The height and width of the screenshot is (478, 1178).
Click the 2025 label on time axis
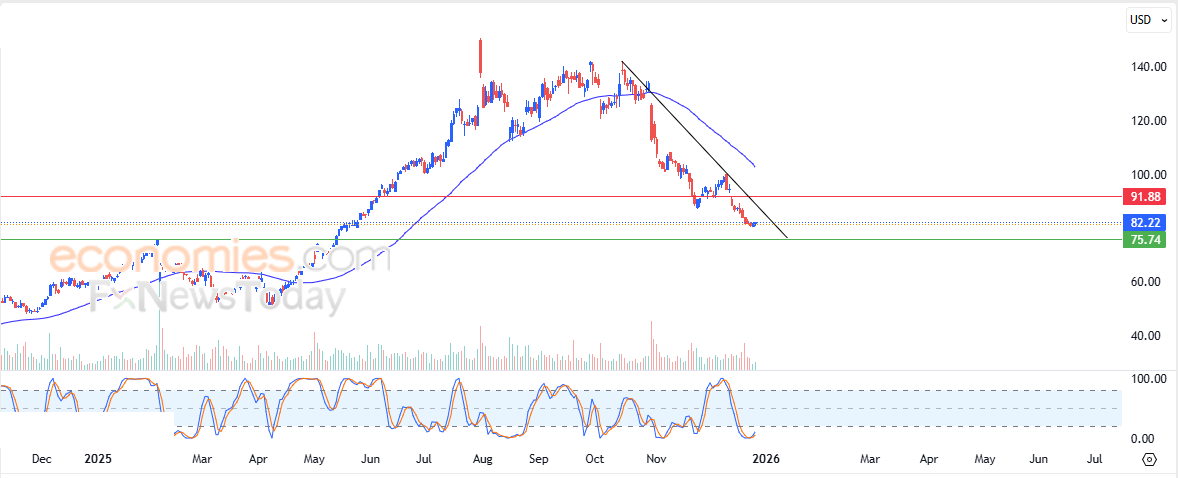(98, 459)
